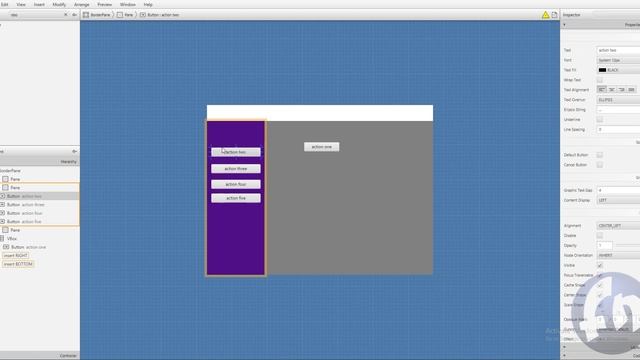640x360 pixels.
Task: Click the Text property input field
Action: 618,50
